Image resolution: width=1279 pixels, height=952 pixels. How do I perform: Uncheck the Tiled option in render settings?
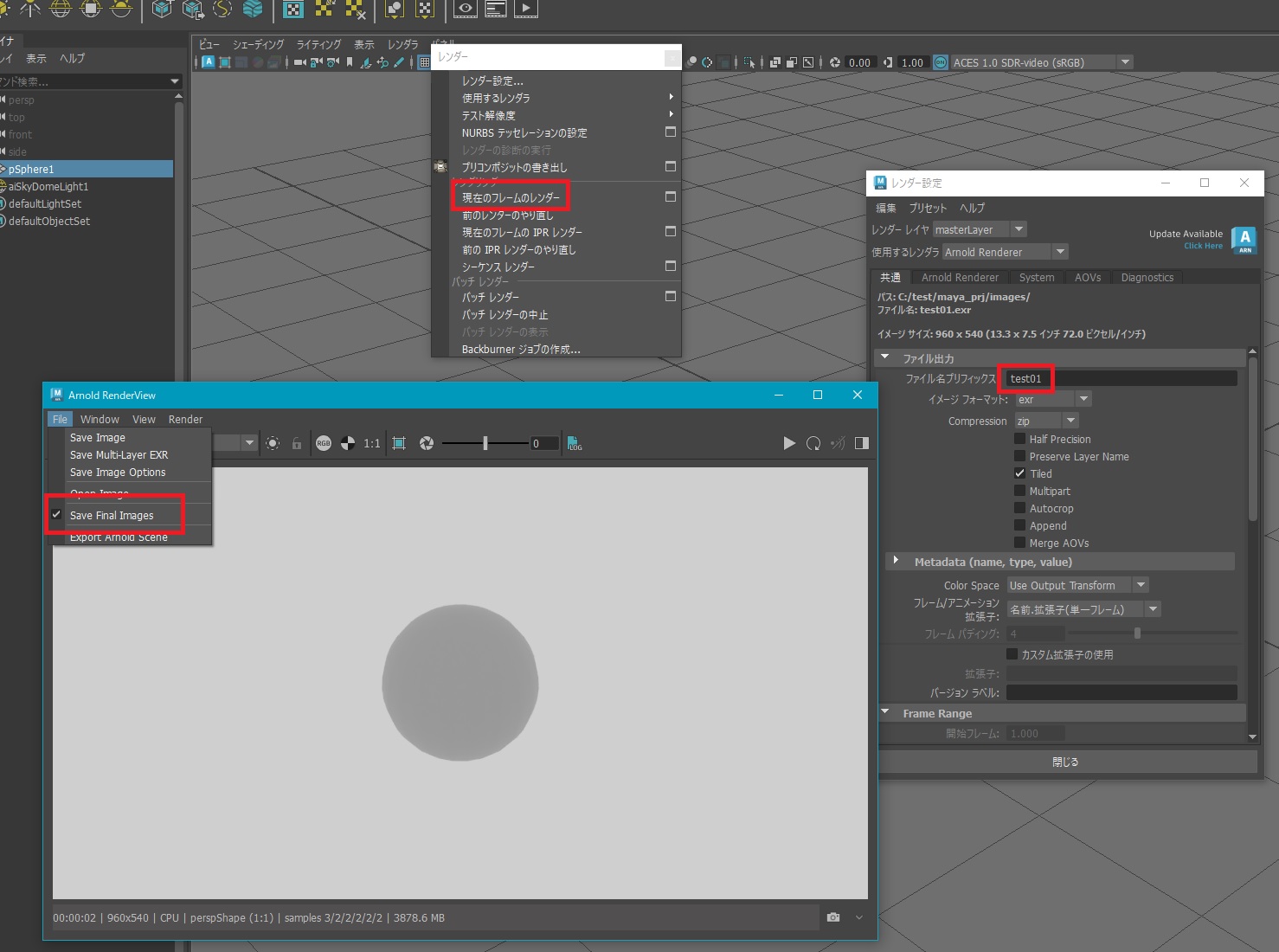[1019, 473]
